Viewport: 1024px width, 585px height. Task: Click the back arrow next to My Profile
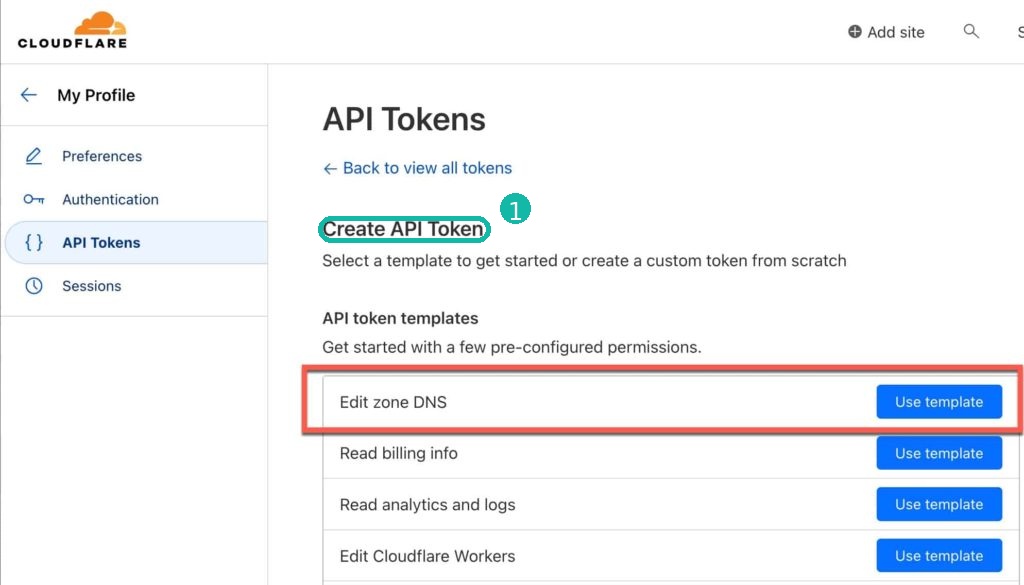(27, 94)
